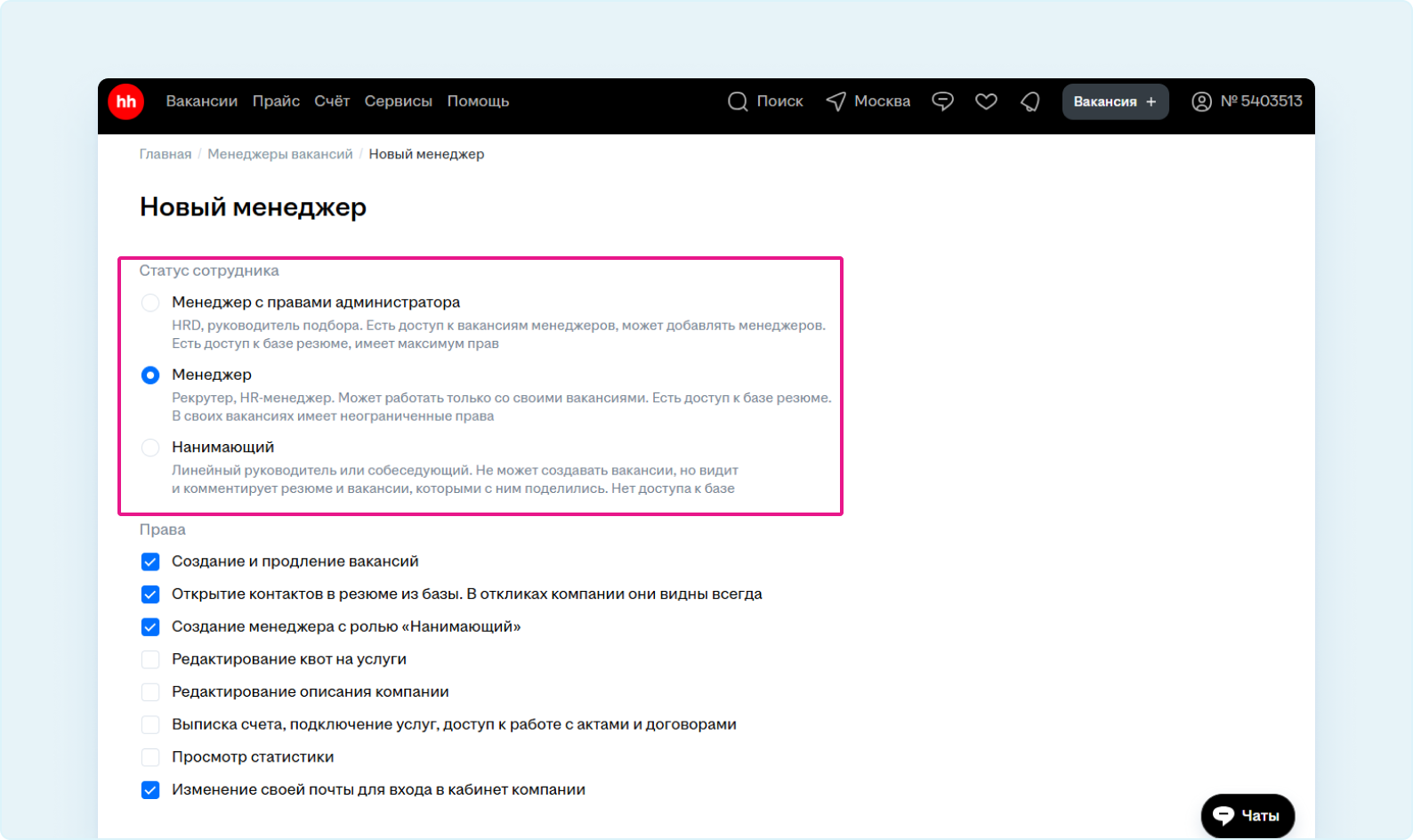Click the Новый менеджер page heading

tap(253, 207)
